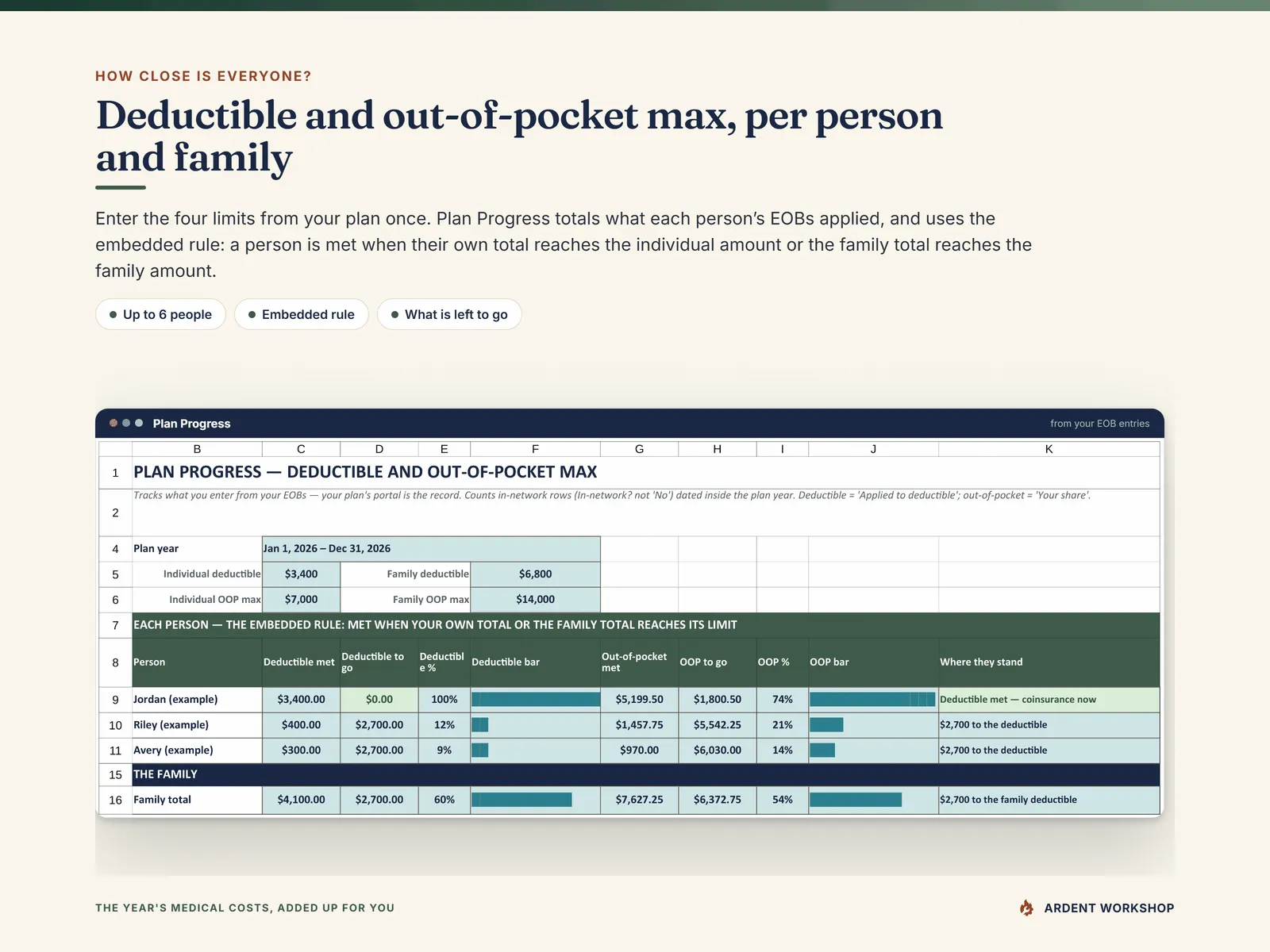The height and width of the screenshot is (952, 1270).
Task: Click the 'Avery (example)' name cell
Action: pos(197,750)
